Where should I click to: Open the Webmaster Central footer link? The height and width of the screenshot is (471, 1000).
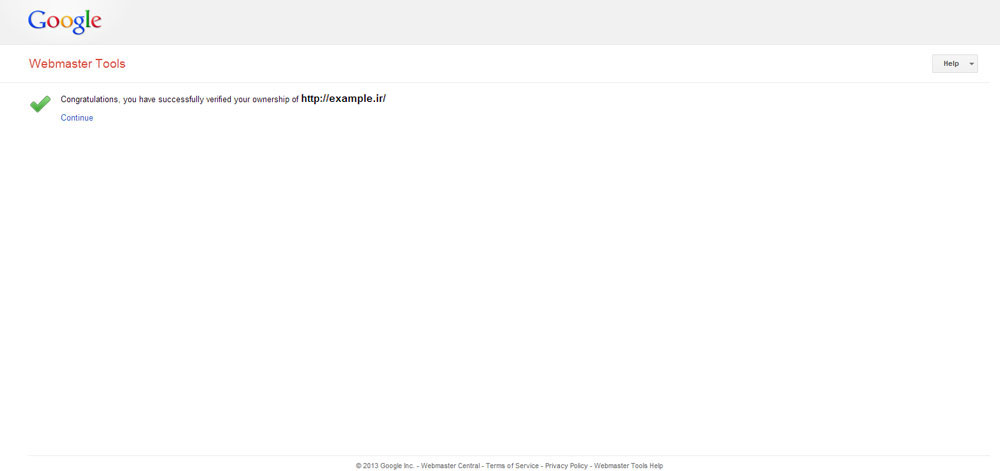(x=450, y=466)
